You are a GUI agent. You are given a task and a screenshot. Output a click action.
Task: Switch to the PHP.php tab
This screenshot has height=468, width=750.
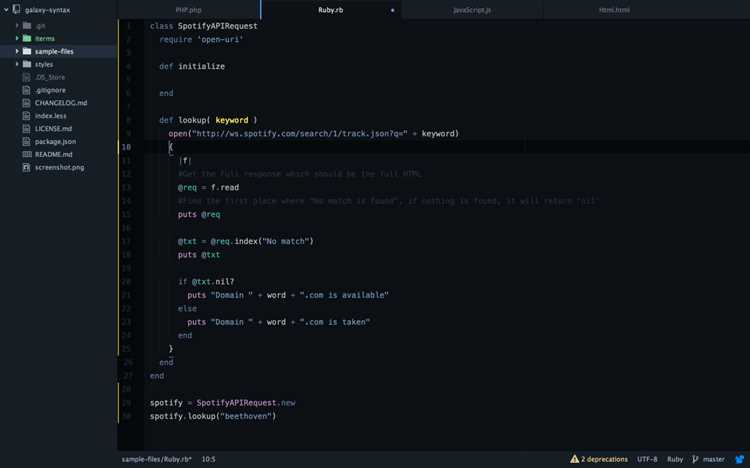coord(188,10)
